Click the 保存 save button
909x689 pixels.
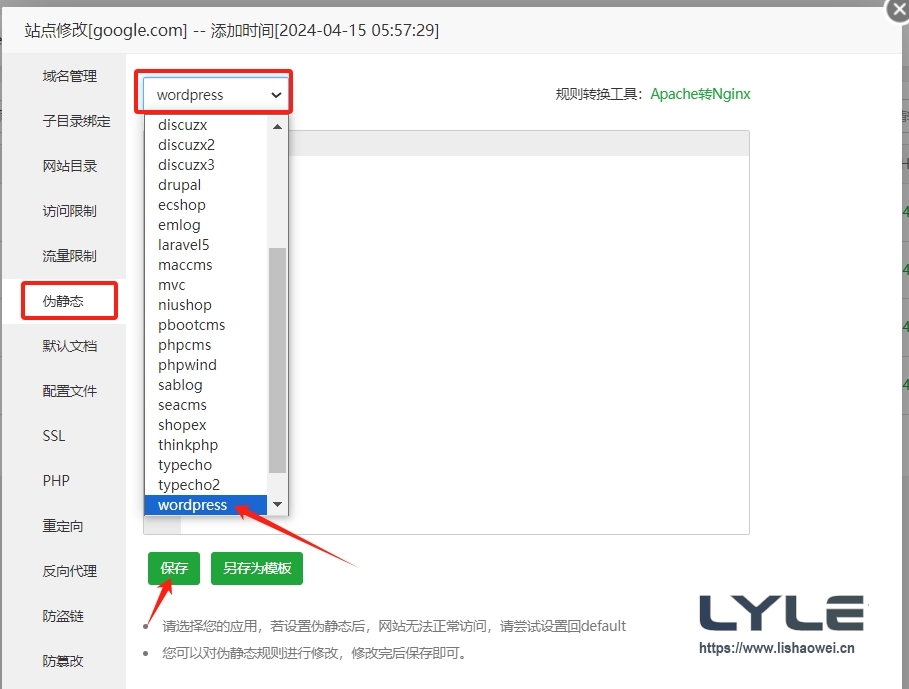point(173,567)
